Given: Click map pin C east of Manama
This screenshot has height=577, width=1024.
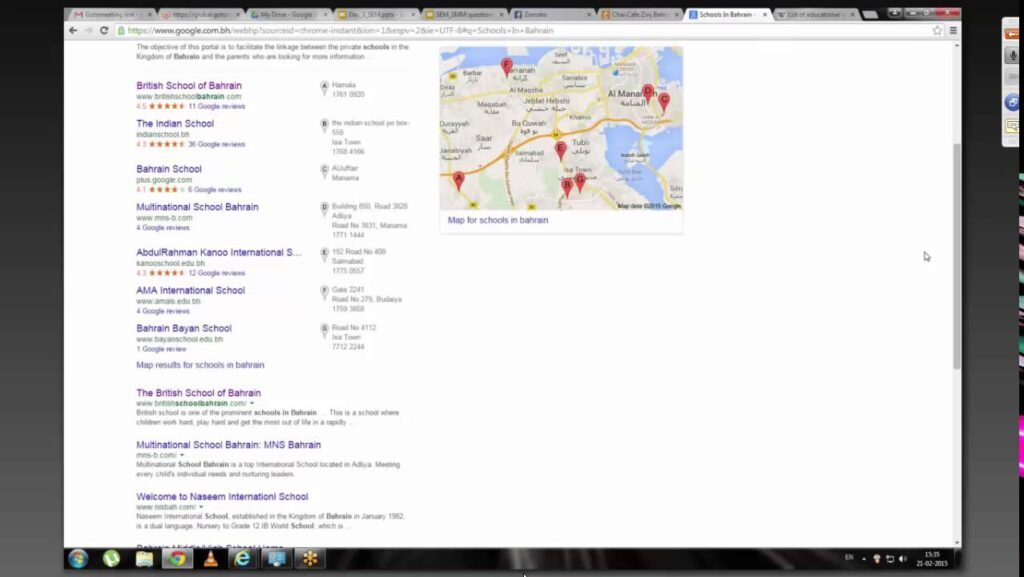Looking at the screenshot, I should coord(664,102).
